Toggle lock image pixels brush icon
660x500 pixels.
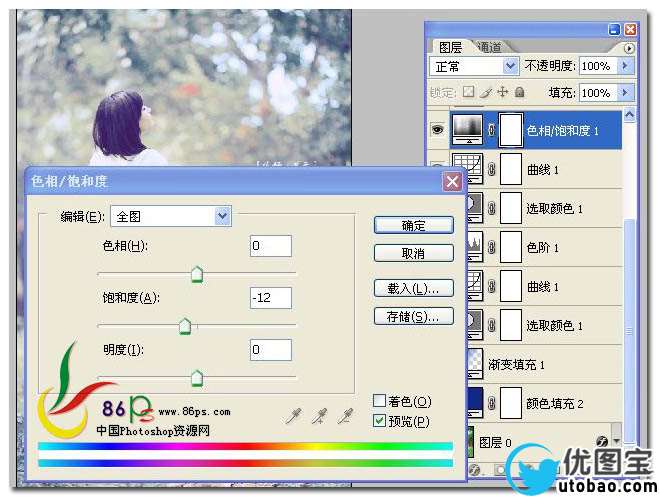(486, 92)
